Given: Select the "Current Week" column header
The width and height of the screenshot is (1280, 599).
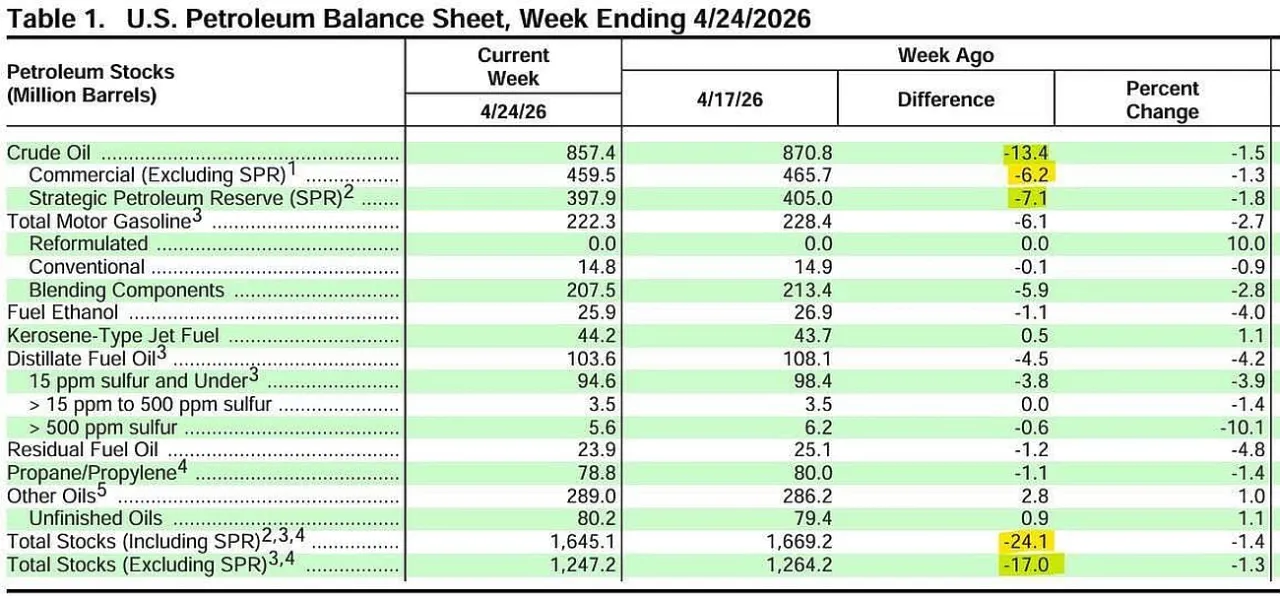Looking at the screenshot, I should pos(513,67).
